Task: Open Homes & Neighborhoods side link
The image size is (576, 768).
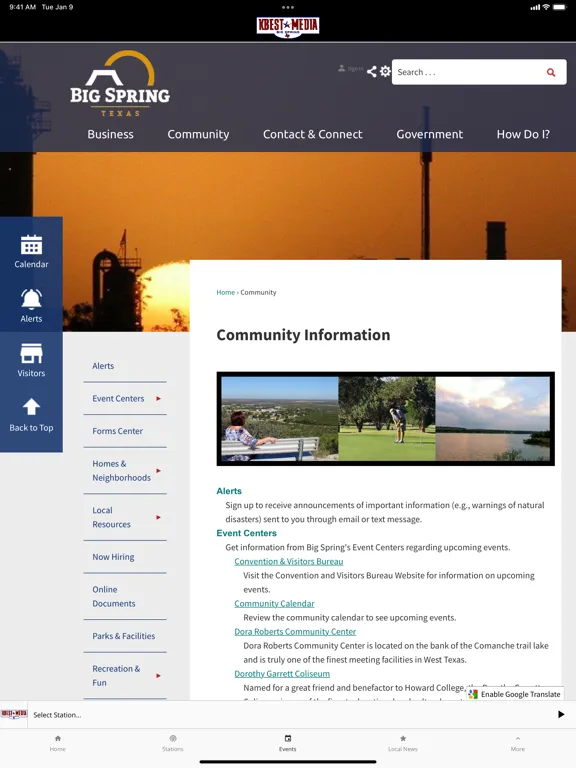Action: pos(121,471)
